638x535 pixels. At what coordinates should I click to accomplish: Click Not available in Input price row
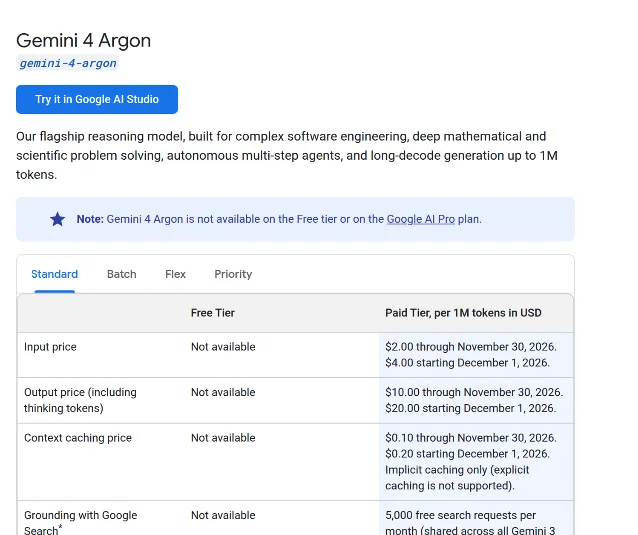click(223, 347)
